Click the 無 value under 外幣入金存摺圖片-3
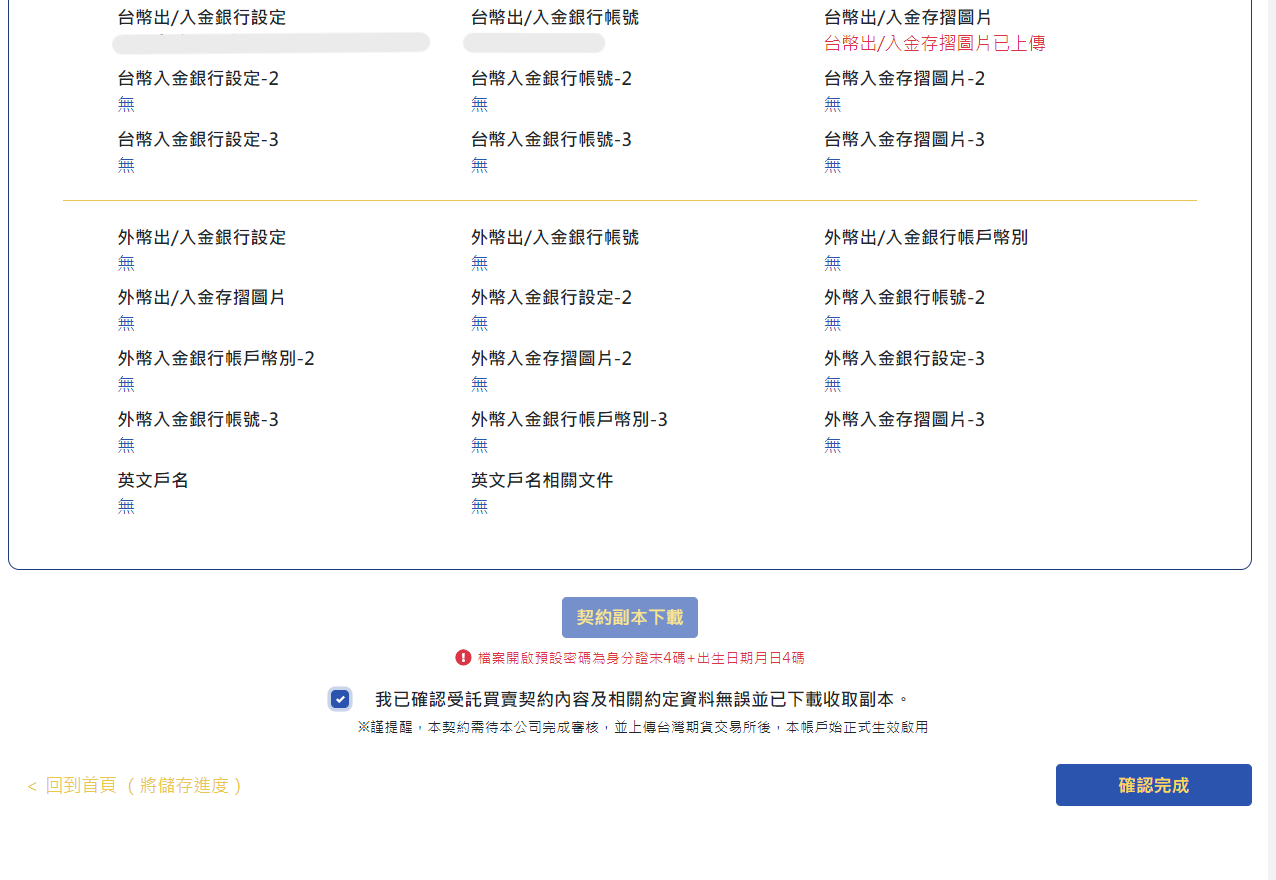 832,445
